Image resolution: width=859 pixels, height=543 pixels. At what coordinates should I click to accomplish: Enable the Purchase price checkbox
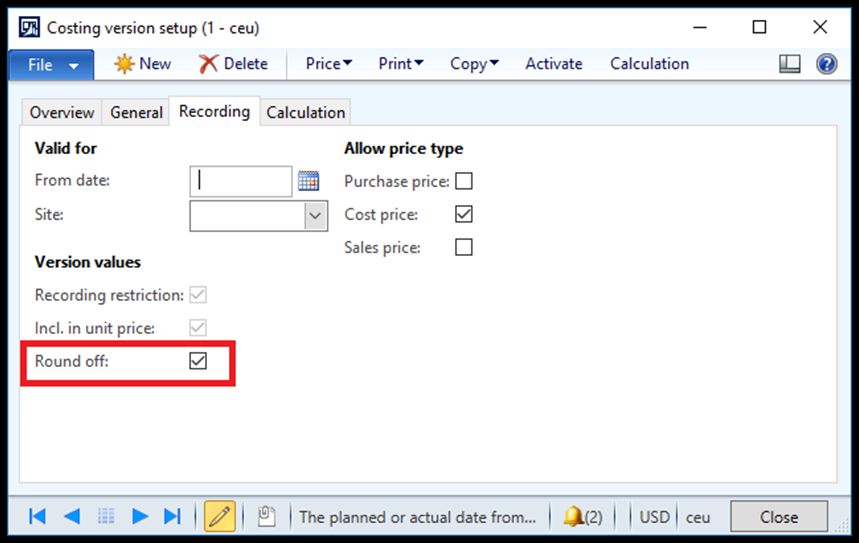pos(464,181)
